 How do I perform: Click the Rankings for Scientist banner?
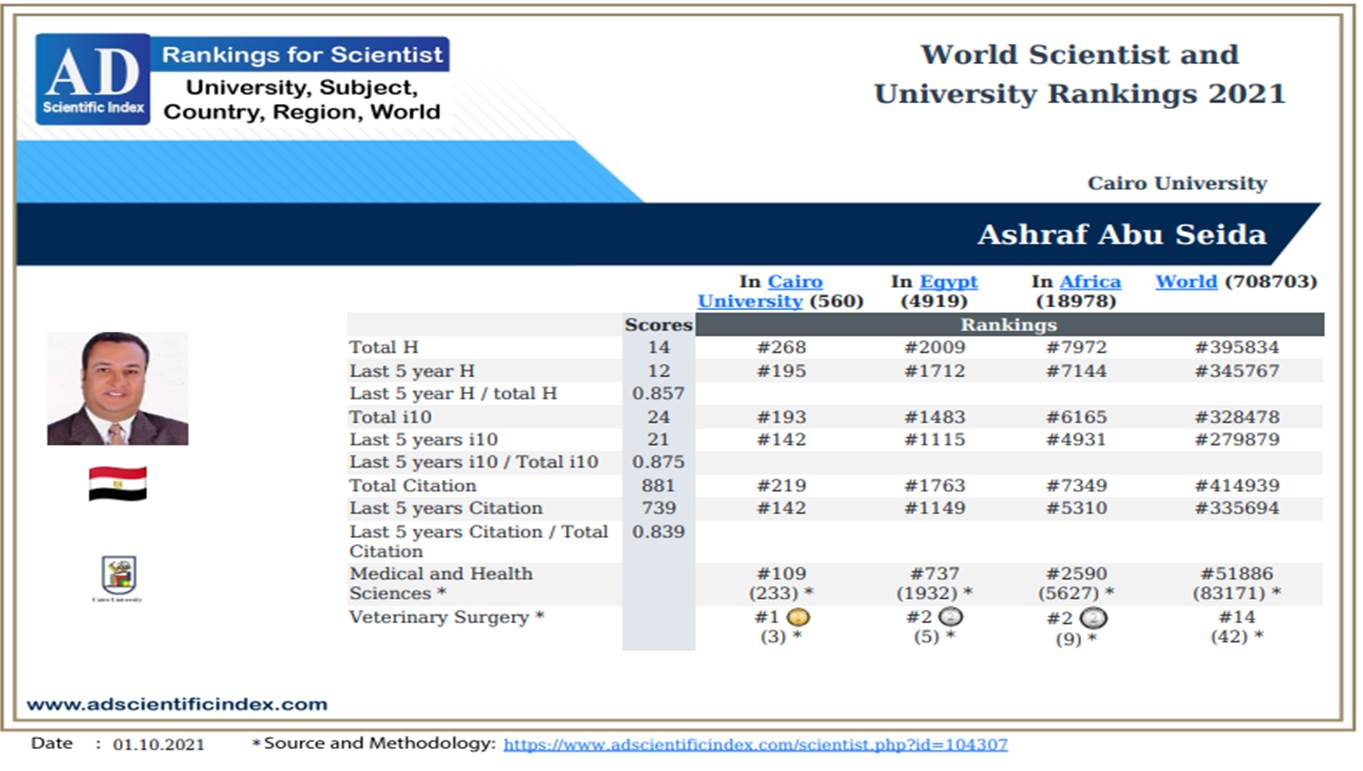302,54
